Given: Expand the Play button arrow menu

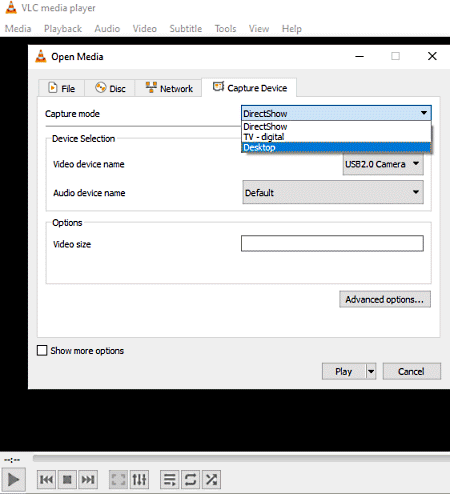Looking at the screenshot, I should click(x=371, y=371).
